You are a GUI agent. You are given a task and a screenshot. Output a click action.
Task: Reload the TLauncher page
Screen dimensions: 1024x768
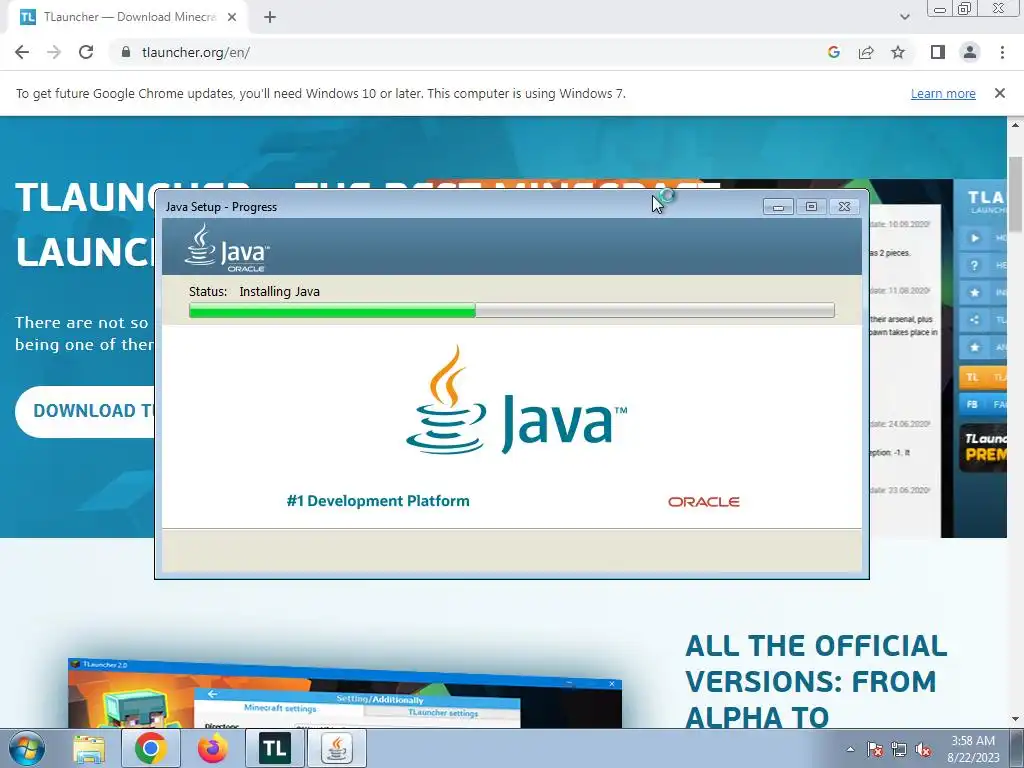coord(86,52)
